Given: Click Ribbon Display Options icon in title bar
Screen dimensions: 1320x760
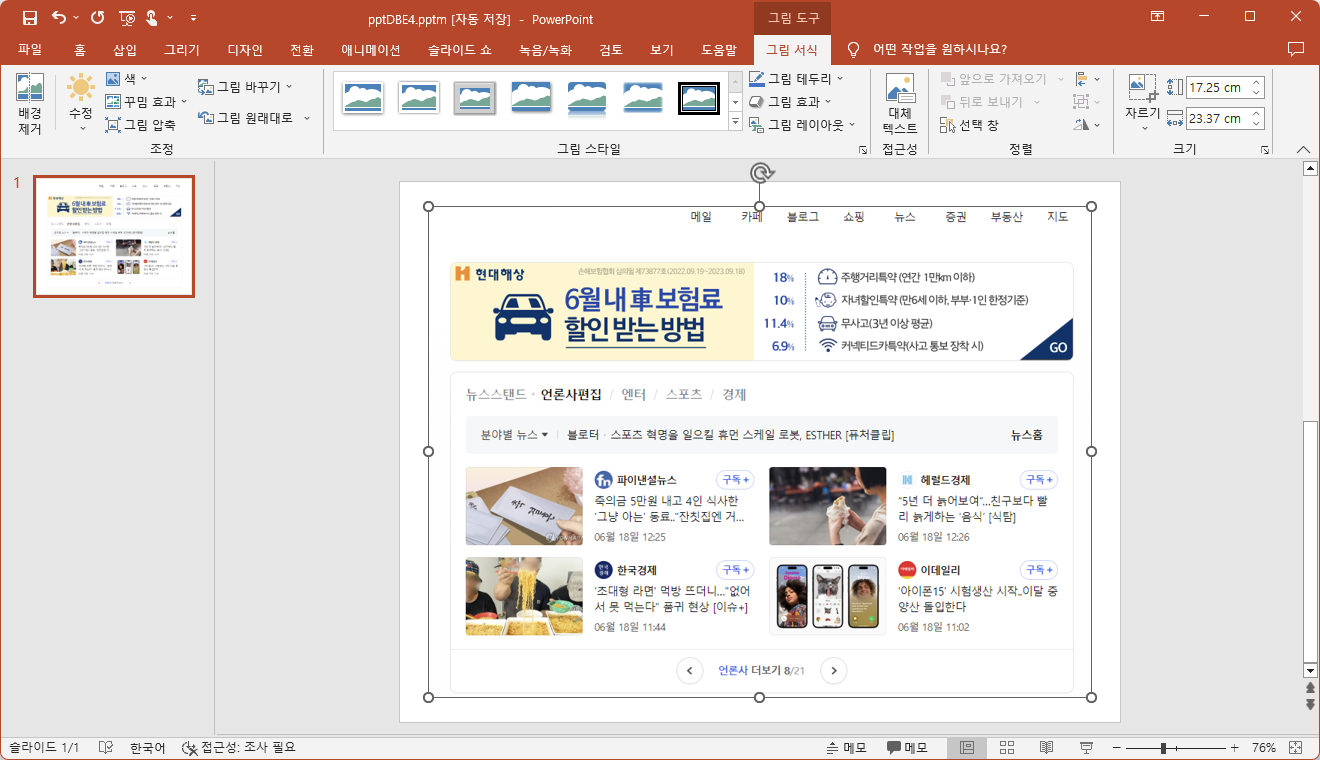Looking at the screenshot, I should point(1157,17).
